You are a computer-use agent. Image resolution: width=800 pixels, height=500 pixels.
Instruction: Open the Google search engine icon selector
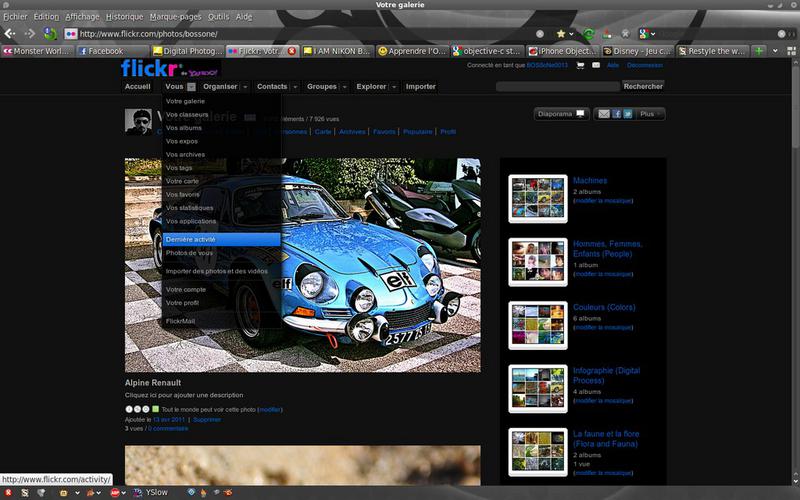pos(646,34)
